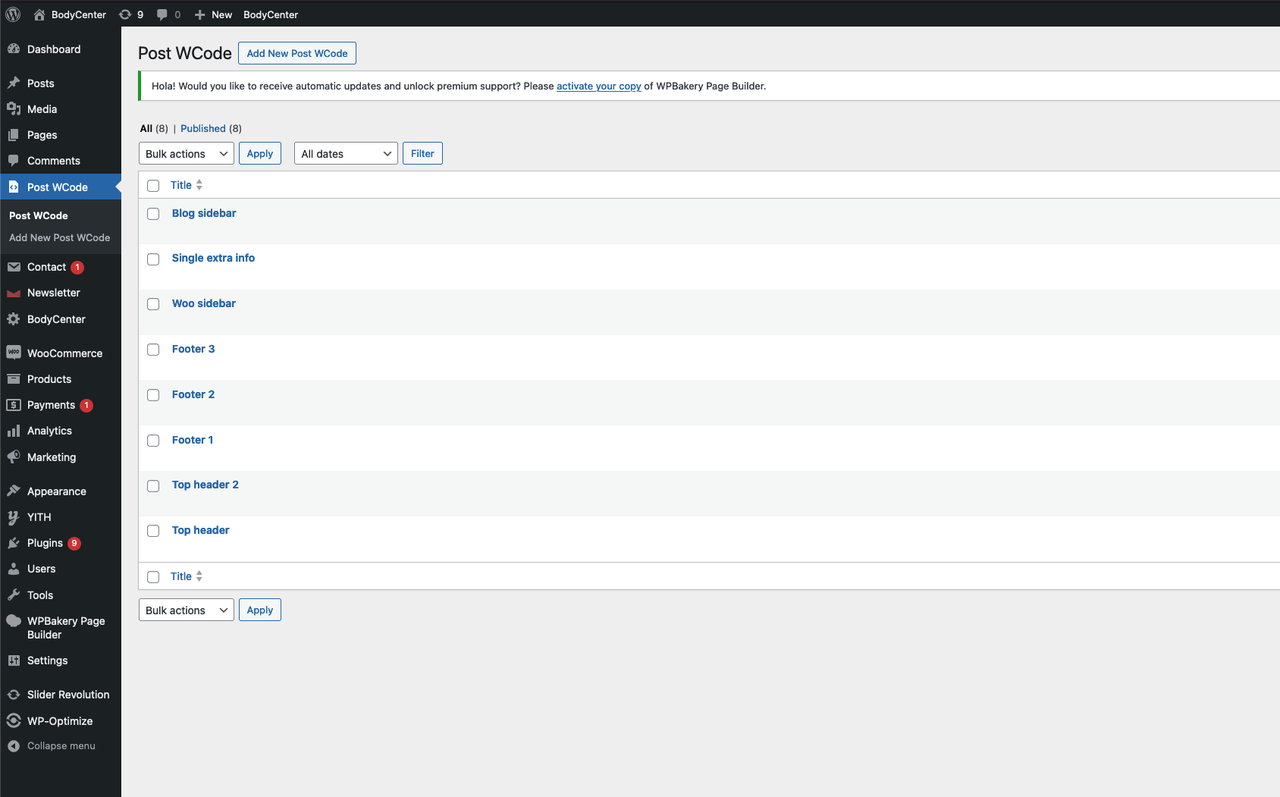The image size is (1280, 797).
Task: Open the WooCommerce section in the sidebar
Action: pyautogui.click(x=64, y=352)
